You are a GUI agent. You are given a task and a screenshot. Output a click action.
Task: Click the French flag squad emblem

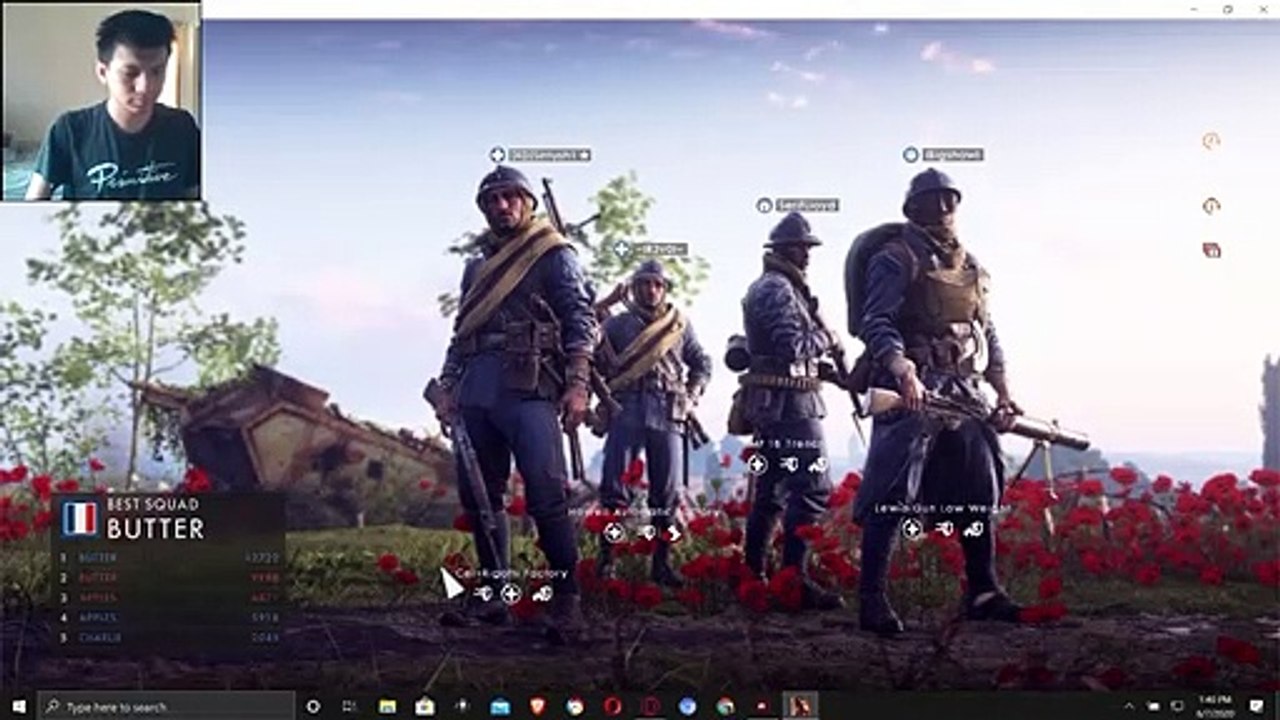(79, 518)
